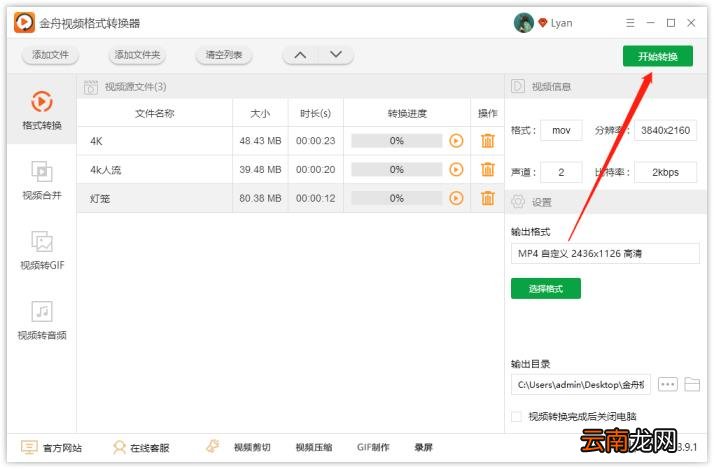Delete the 灯笼 file row

(x=488, y=198)
